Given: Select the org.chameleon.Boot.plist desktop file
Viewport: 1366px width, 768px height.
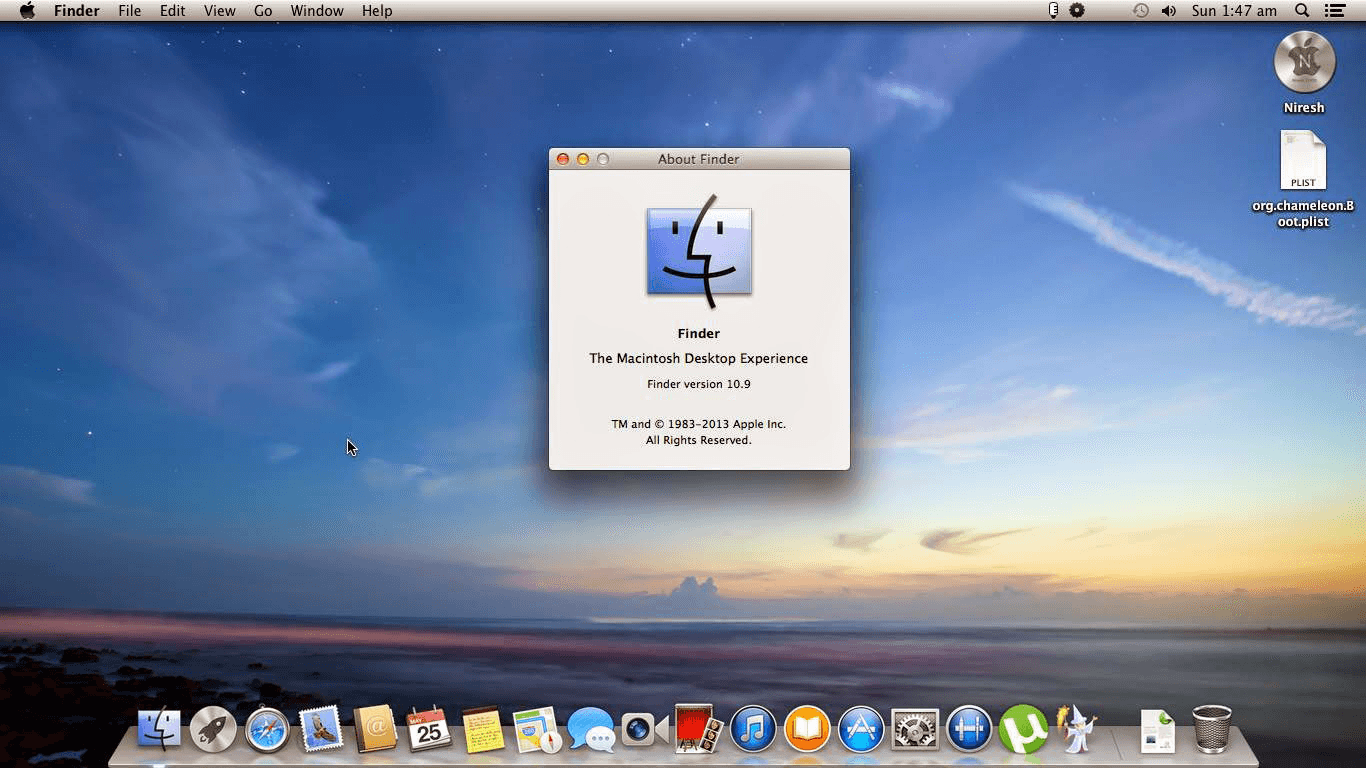Looking at the screenshot, I should (x=1303, y=162).
